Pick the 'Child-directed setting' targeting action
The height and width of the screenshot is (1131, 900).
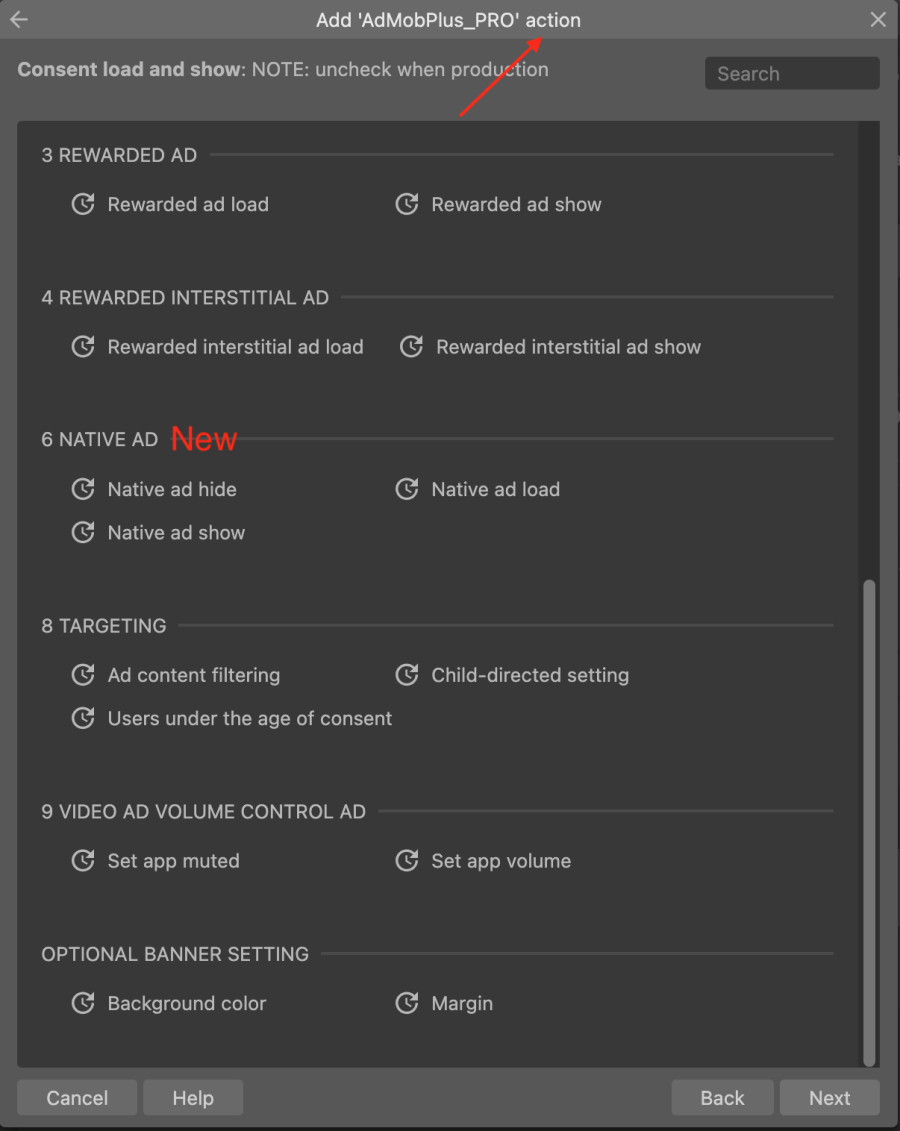407,675
